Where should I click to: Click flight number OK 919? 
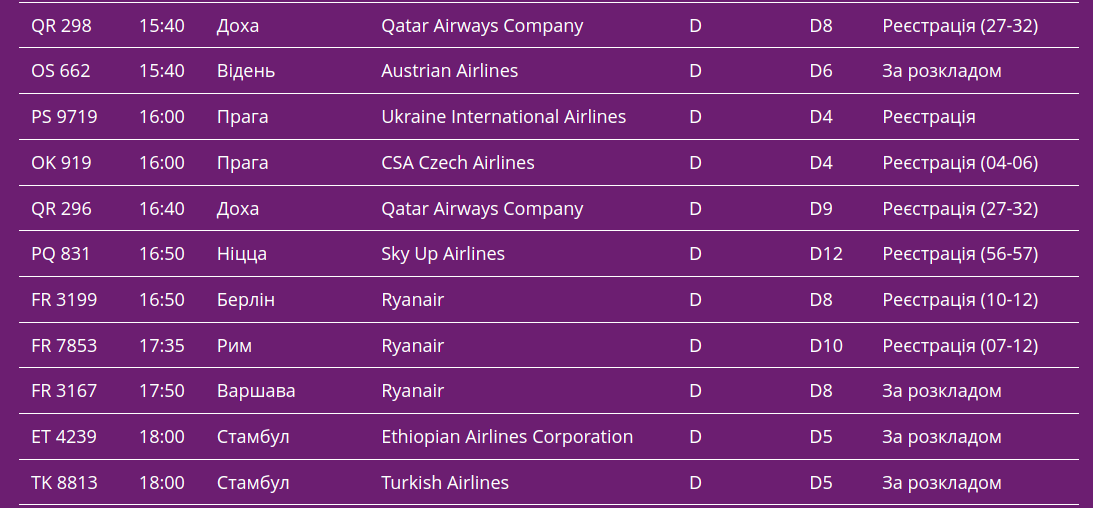60,163
